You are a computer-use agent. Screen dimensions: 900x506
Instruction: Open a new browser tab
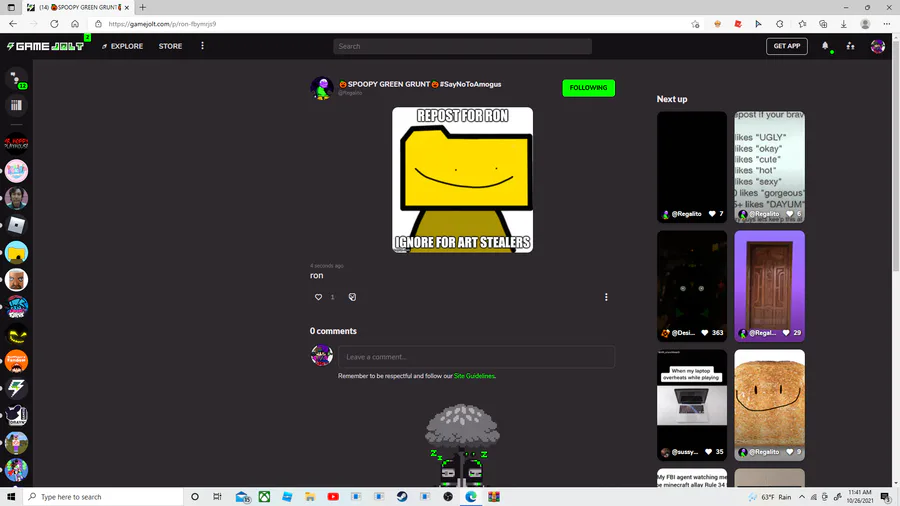pos(142,7)
